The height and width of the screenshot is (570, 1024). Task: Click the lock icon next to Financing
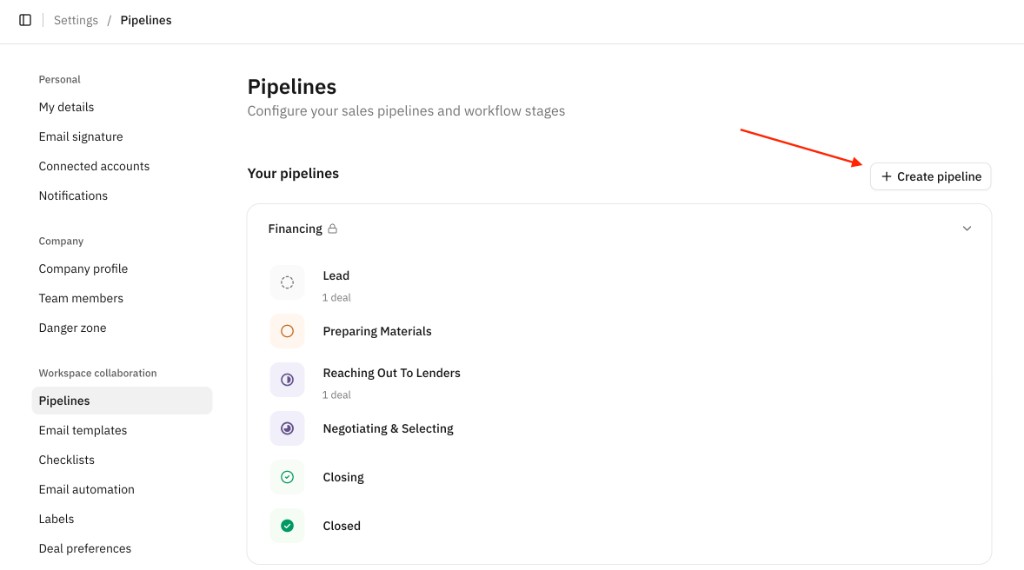click(x=332, y=229)
